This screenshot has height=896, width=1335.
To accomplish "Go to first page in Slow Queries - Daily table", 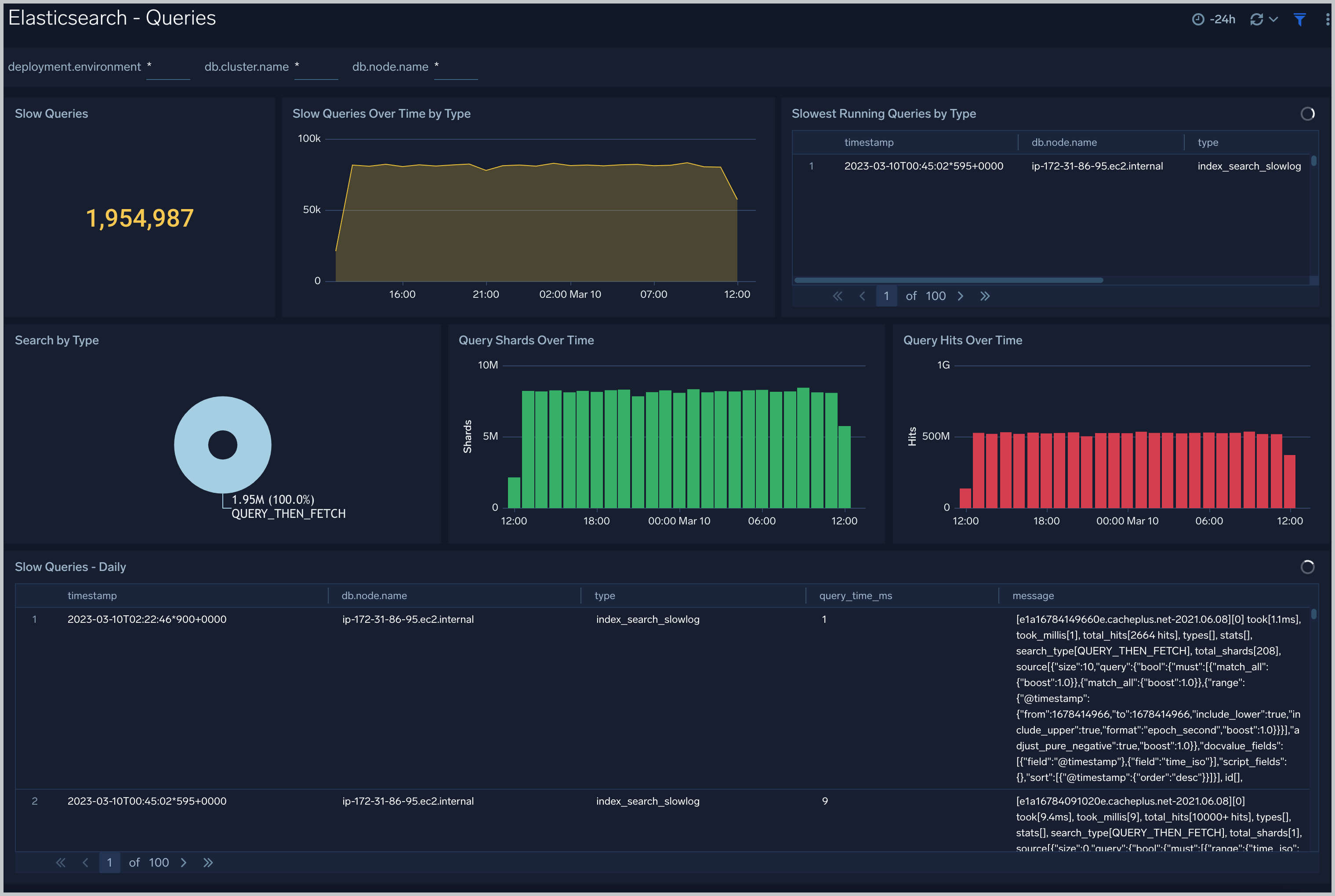I will click(61, 863).
